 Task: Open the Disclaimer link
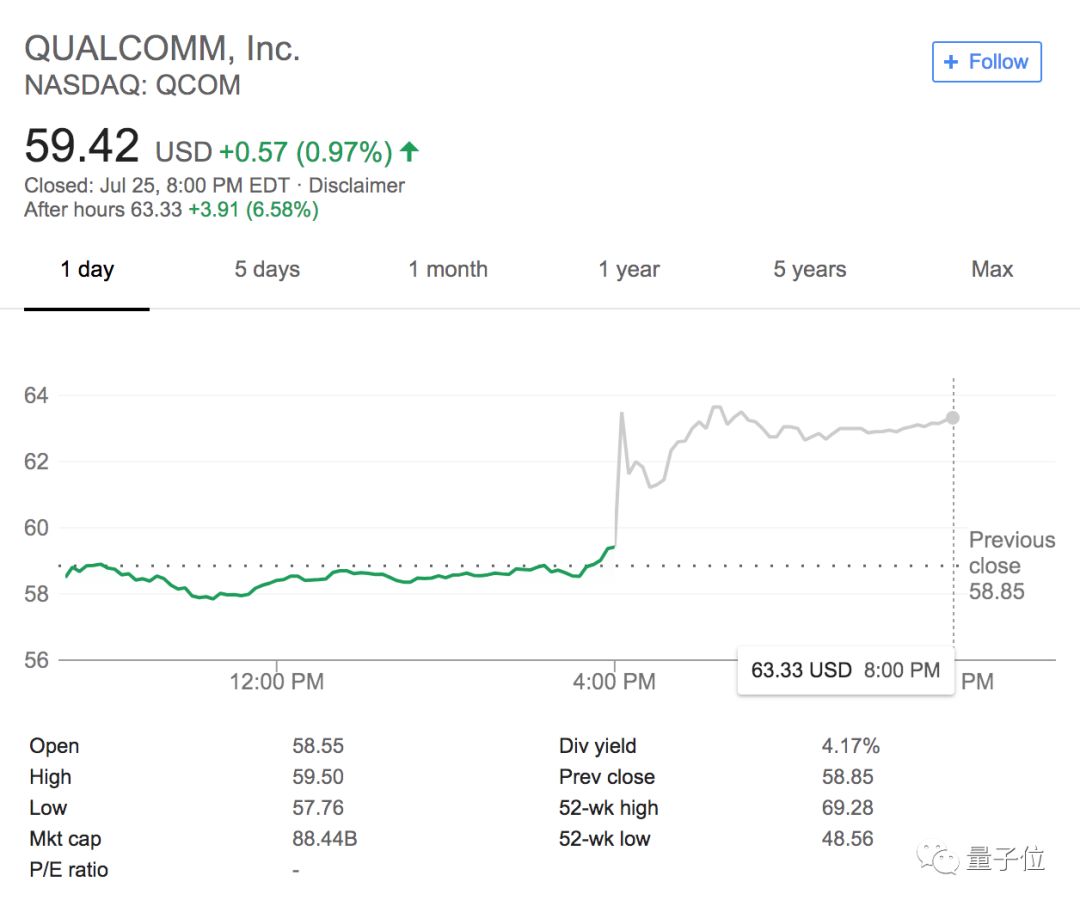(356, 185)
